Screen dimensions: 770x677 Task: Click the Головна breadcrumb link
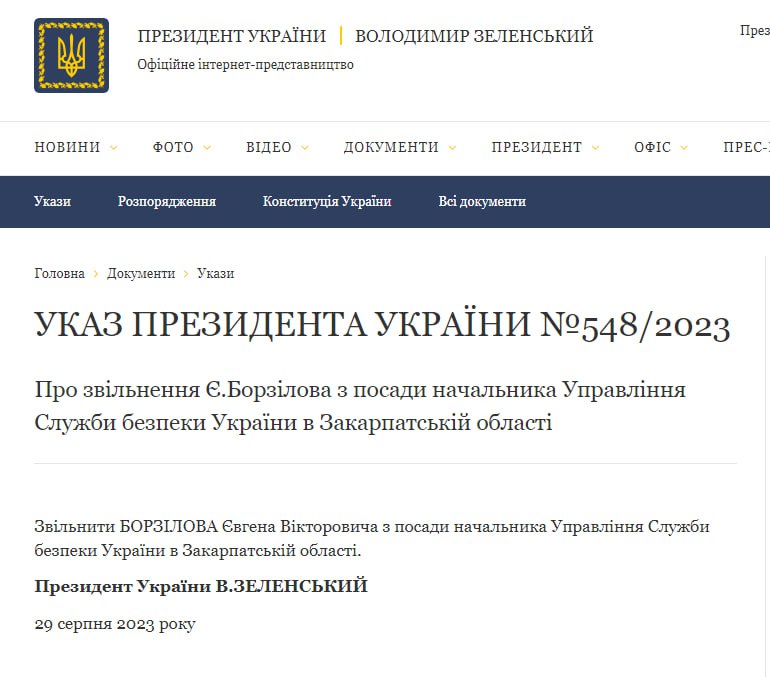[59, 273]
